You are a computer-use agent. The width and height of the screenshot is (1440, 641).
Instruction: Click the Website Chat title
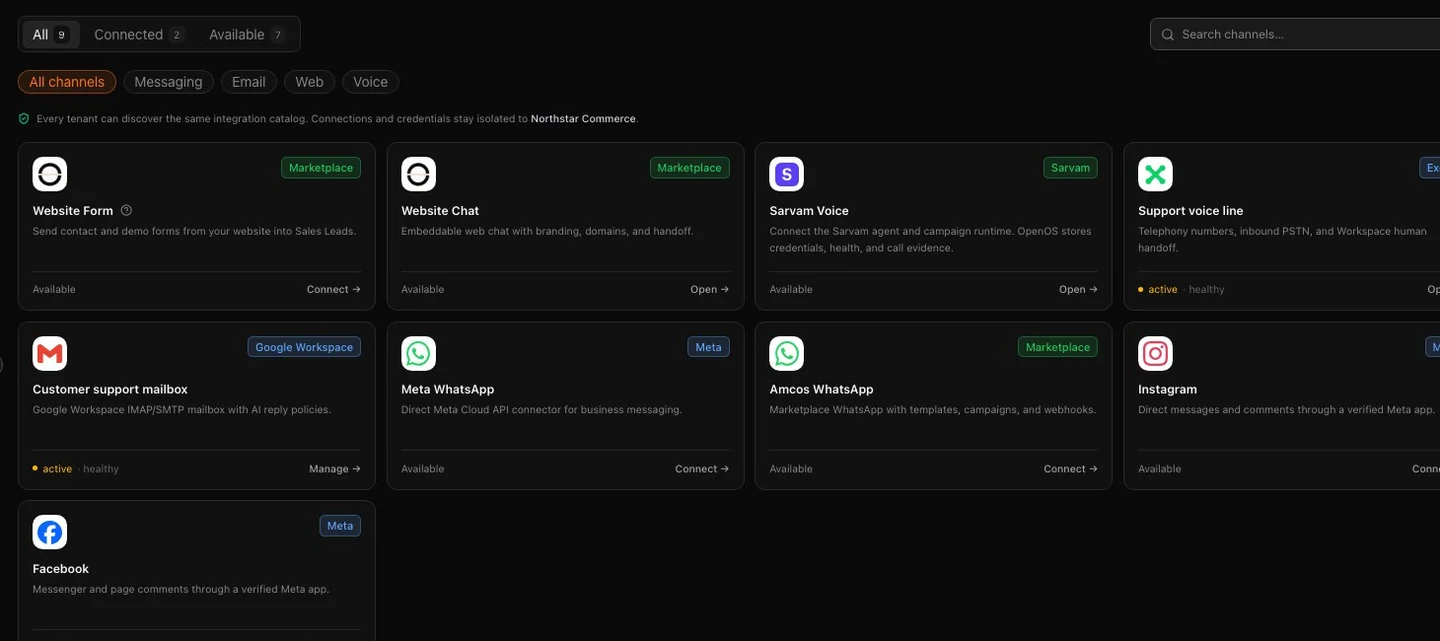(440, 211)
